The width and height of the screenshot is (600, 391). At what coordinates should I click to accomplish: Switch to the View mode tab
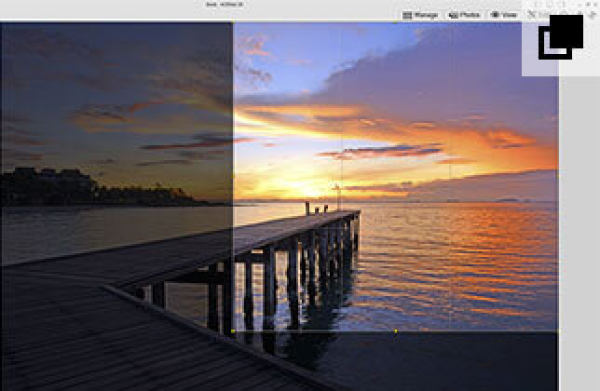coord(504,15)
